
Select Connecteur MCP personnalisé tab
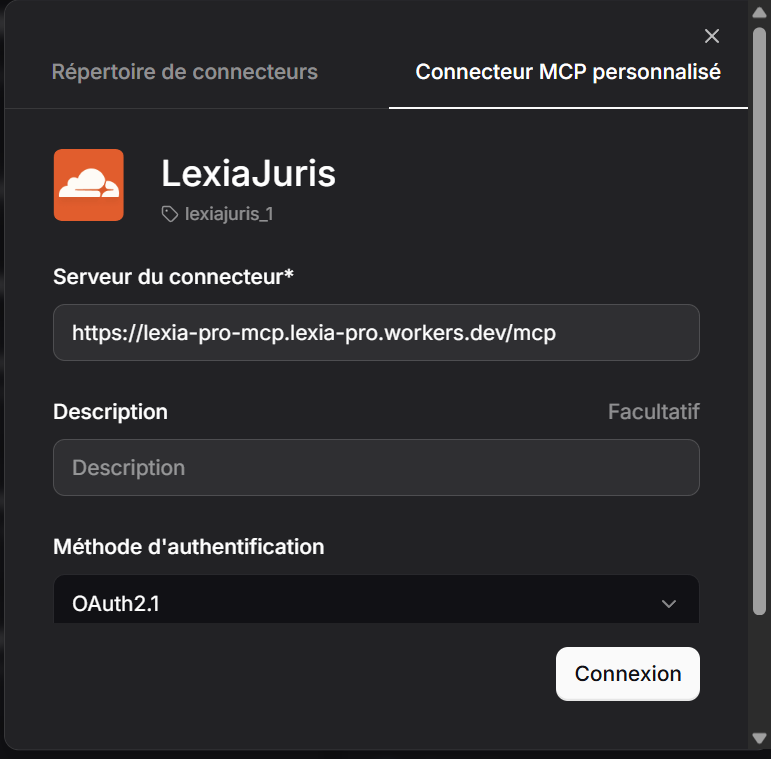pos(568,72)
